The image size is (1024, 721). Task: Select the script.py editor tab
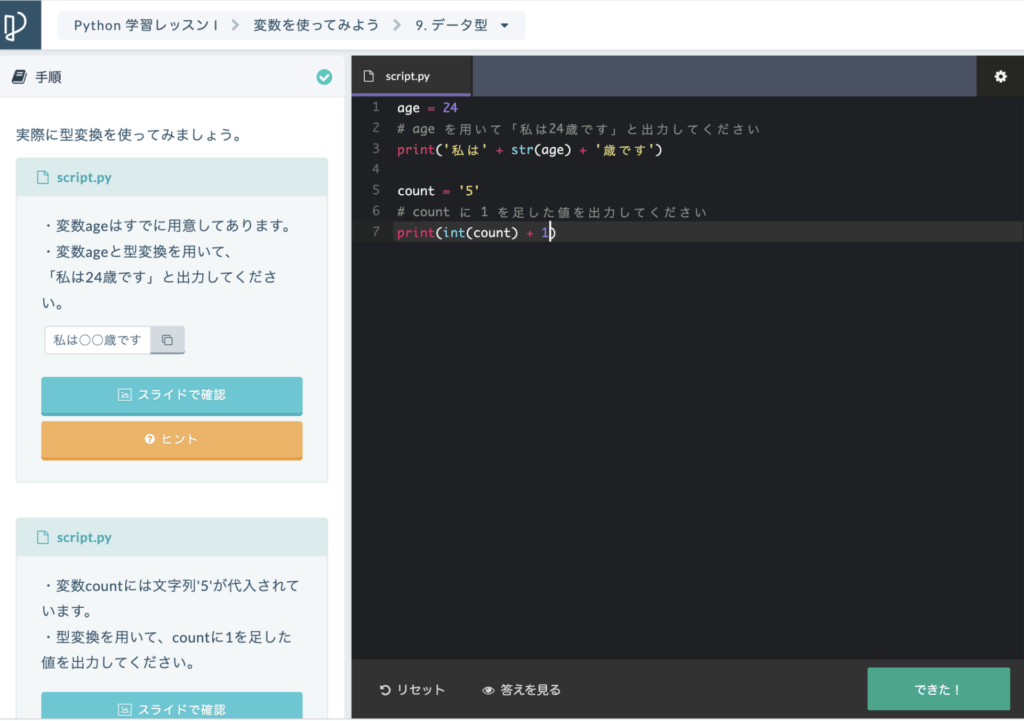coord(410,76)
